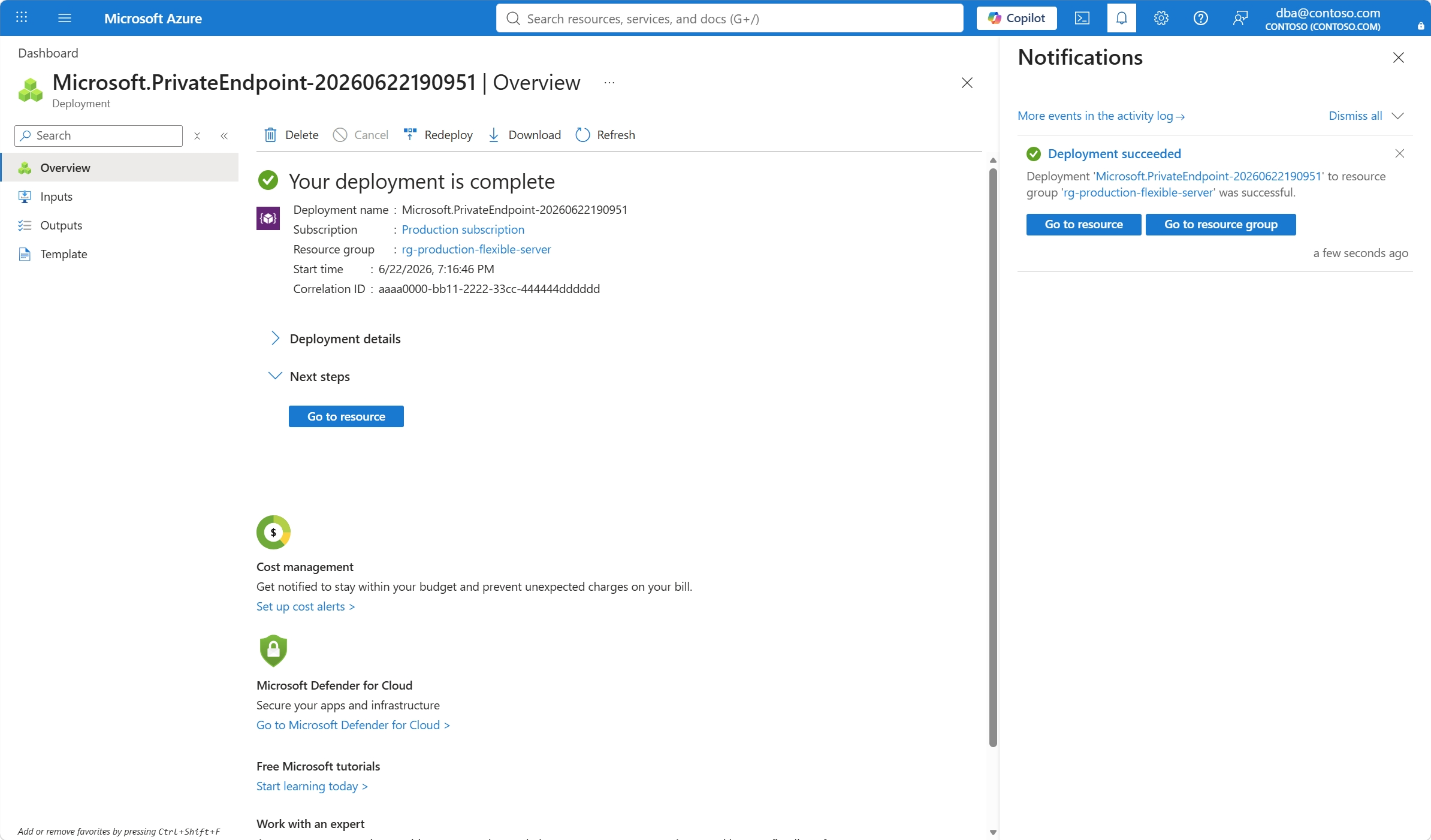The height and width of the screenshot is (840, 1431).
Task: Click the Cancel toolbar button
Action: [361, 135]
